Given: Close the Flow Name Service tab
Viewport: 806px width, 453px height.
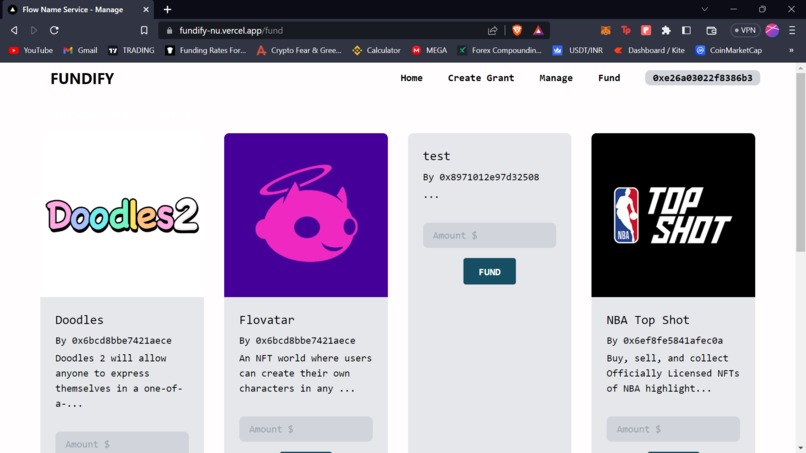Looking at the screenshot, I should coord(146,9).
